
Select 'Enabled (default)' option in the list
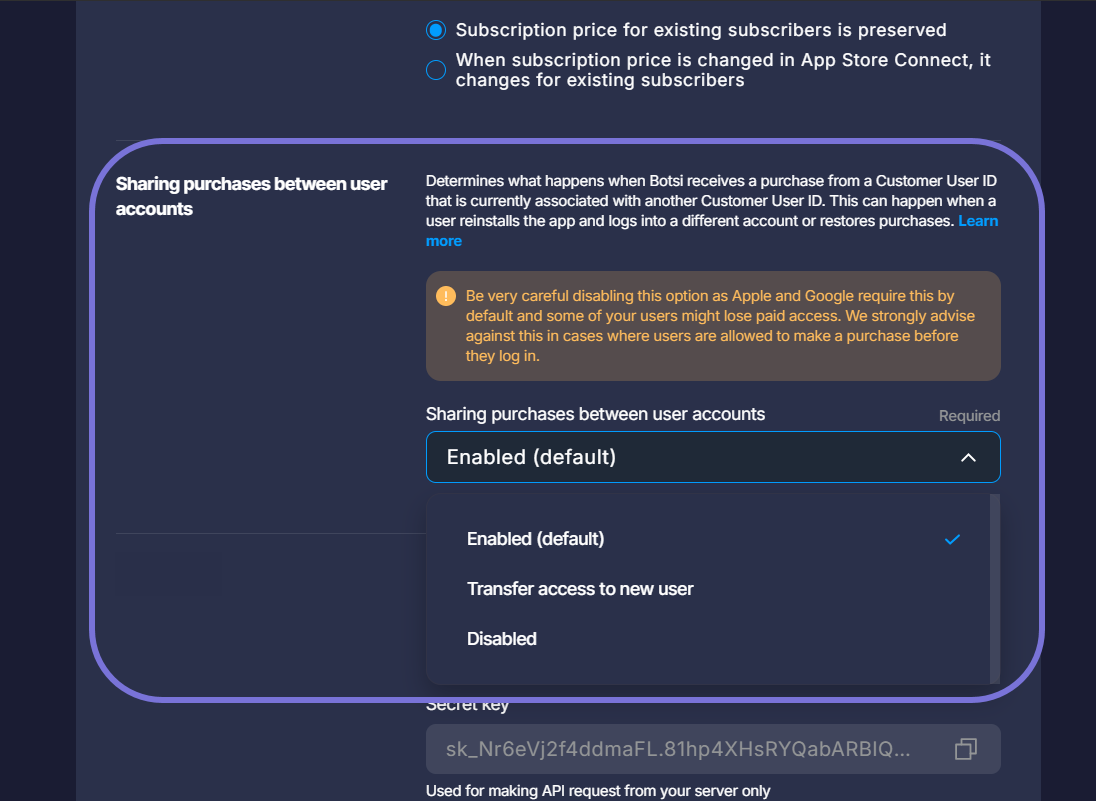[536, 539]
